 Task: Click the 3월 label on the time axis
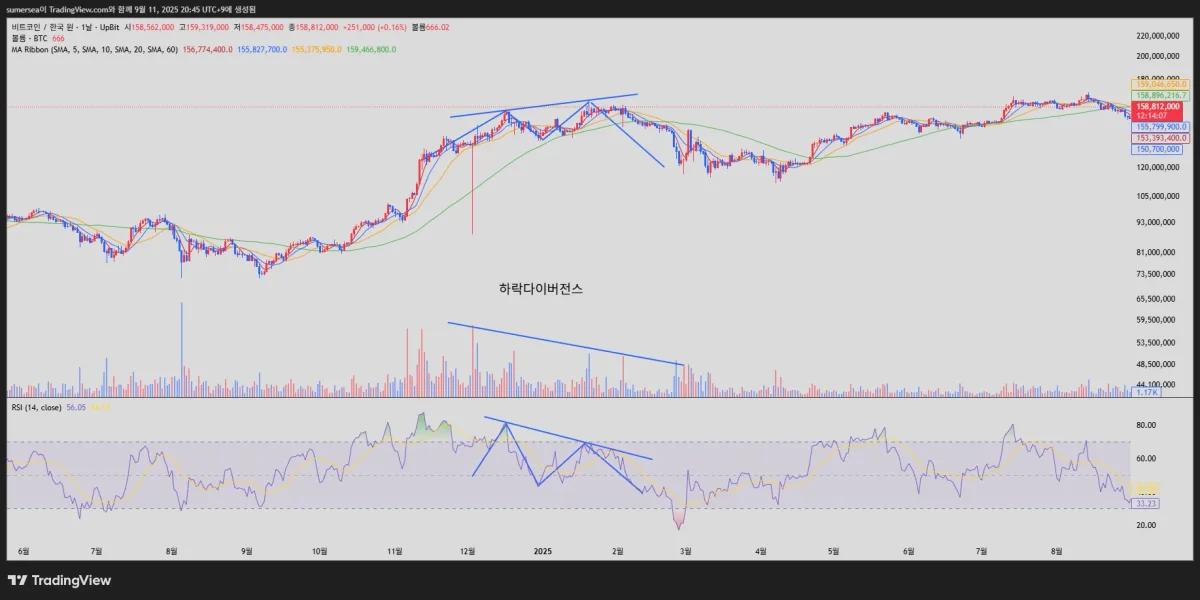(x=686, y=550)
